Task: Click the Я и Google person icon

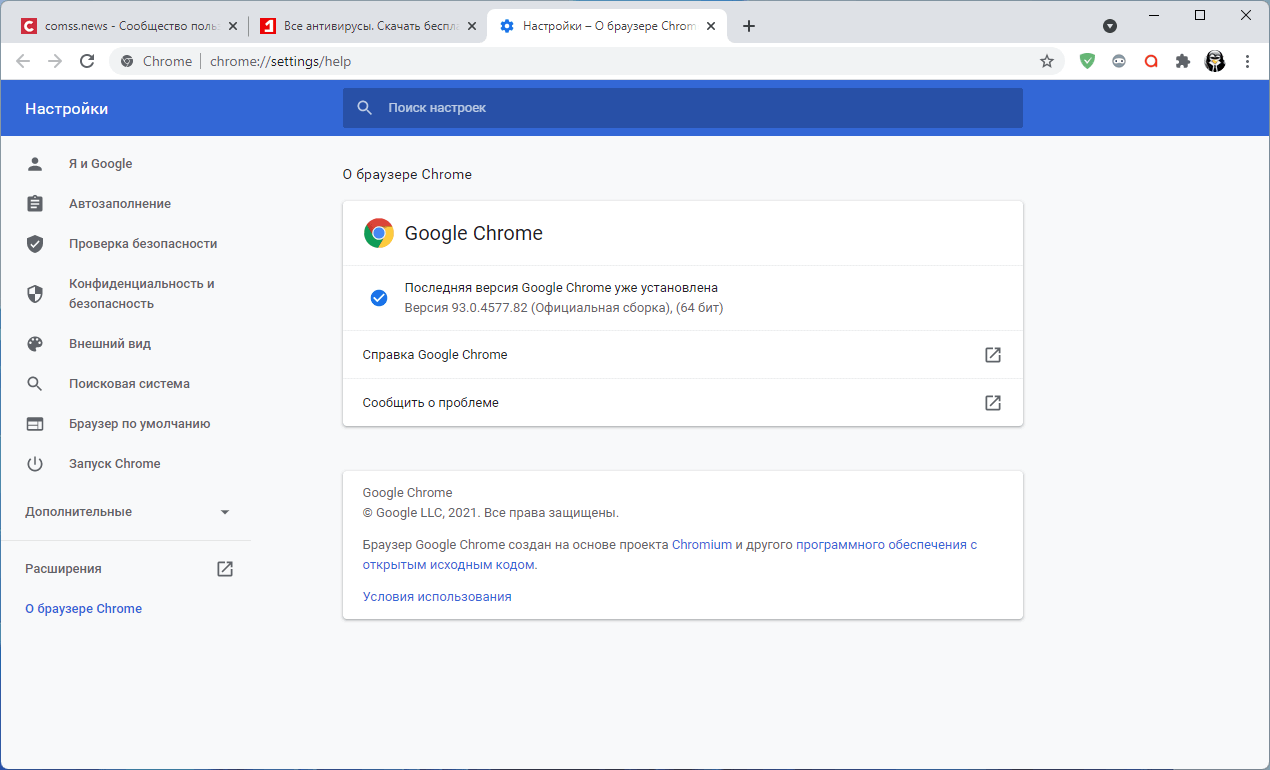Action: tap(35, 164)
